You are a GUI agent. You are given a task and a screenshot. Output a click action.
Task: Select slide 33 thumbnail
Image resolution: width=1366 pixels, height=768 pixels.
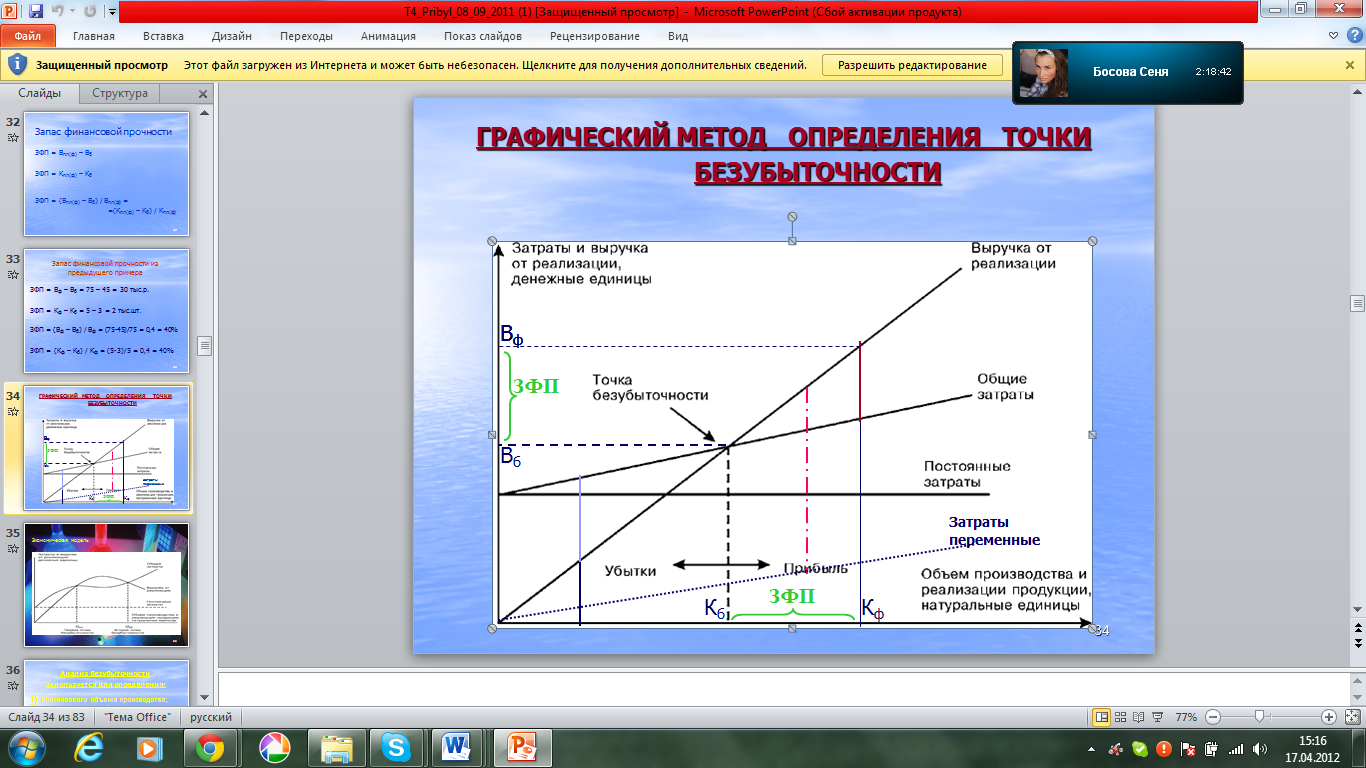click(x=106, y=310)
